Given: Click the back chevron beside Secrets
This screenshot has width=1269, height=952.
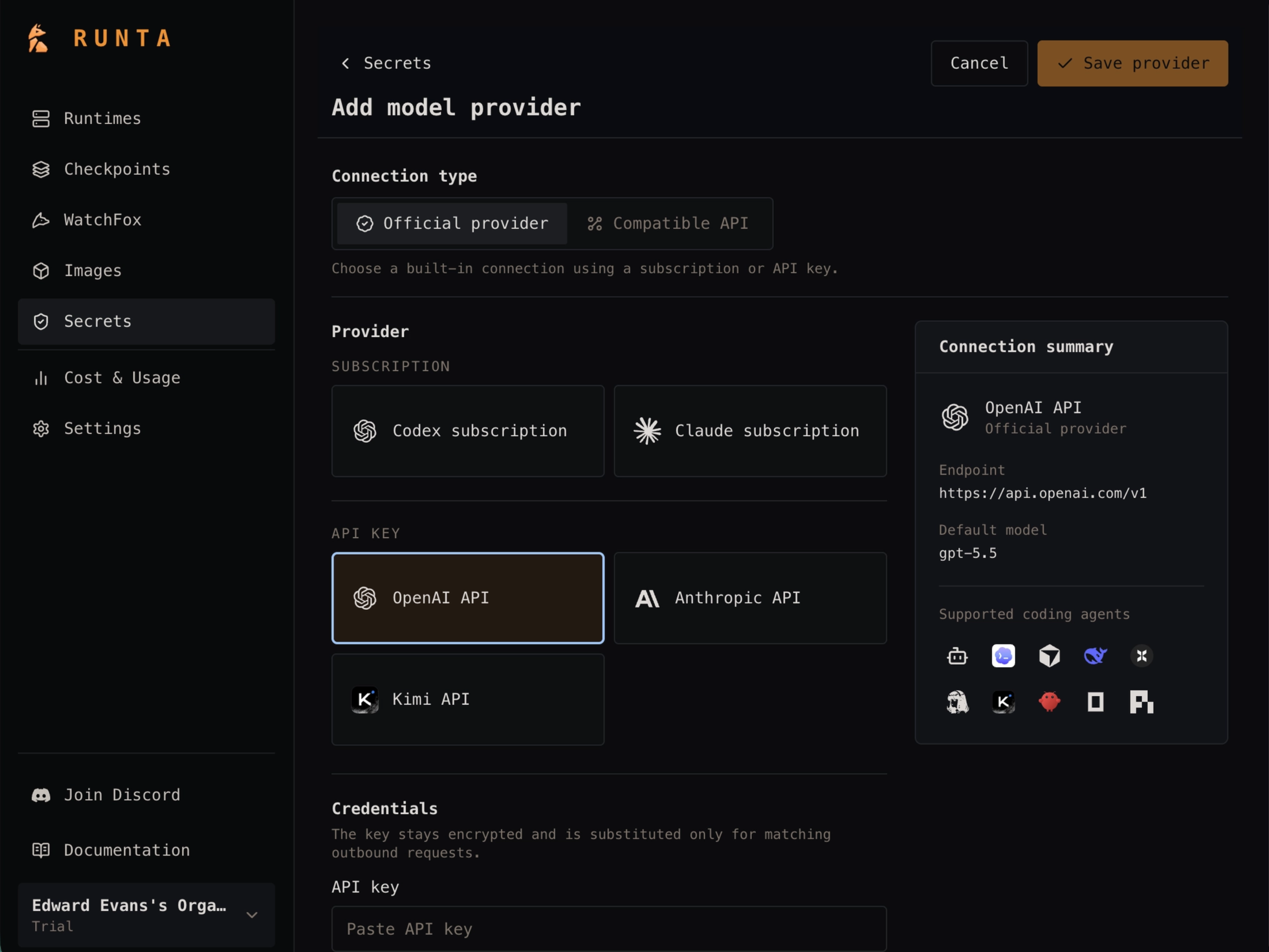Looking at the screenshot, I should tap(345, 63).
